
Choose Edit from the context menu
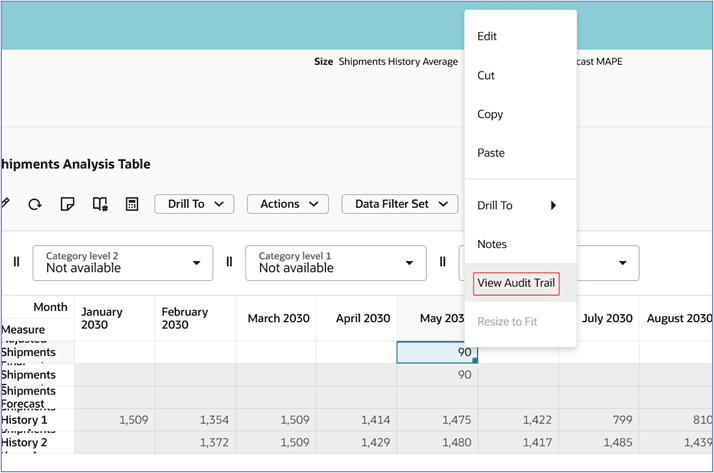520,36
